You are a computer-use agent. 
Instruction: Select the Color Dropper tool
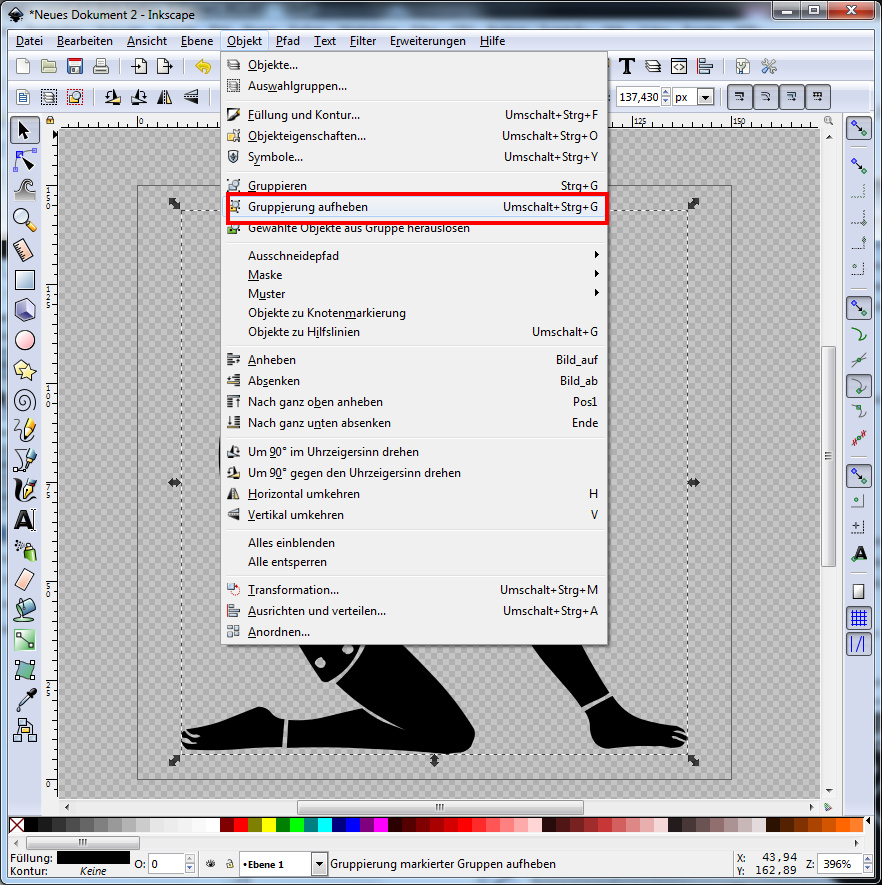tap(24, 700)
